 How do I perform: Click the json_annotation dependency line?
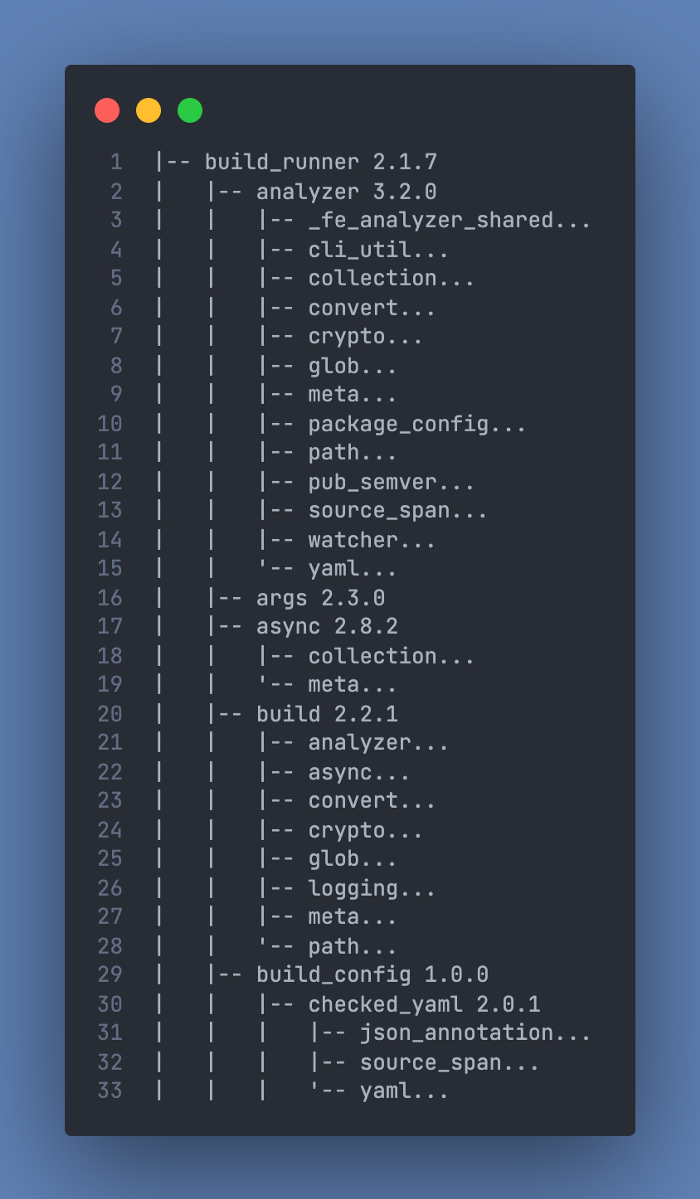tap(475, 1033)
